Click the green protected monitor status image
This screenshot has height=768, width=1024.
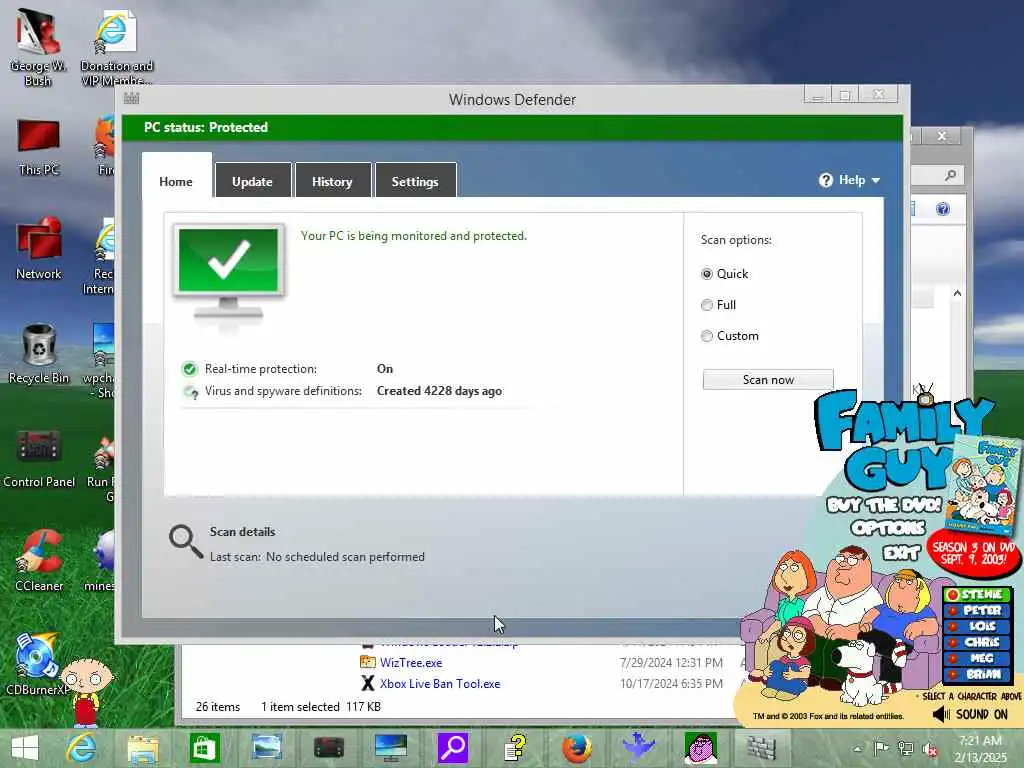point(229,273)
